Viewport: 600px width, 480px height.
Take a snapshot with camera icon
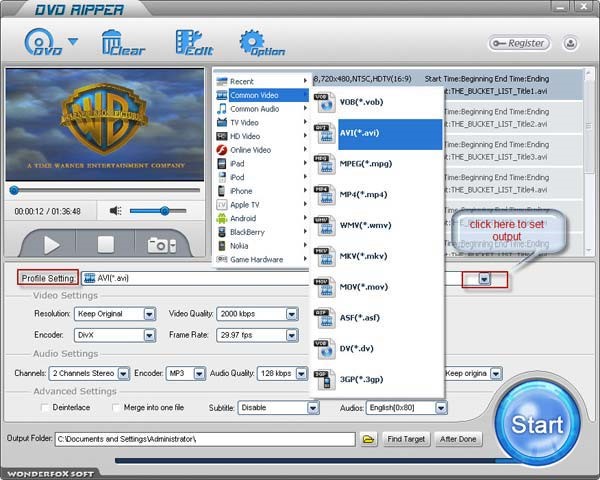coord(162,244)
